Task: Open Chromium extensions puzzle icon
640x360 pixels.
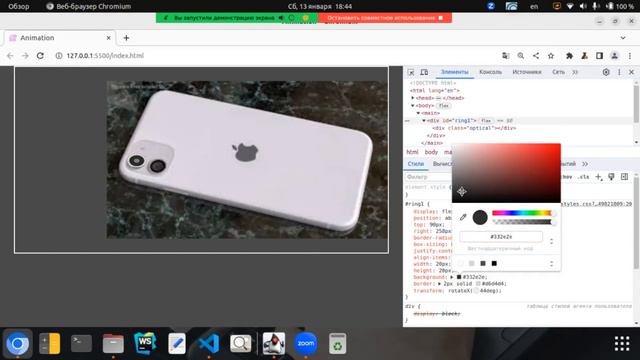Action: tap(569, 56)
